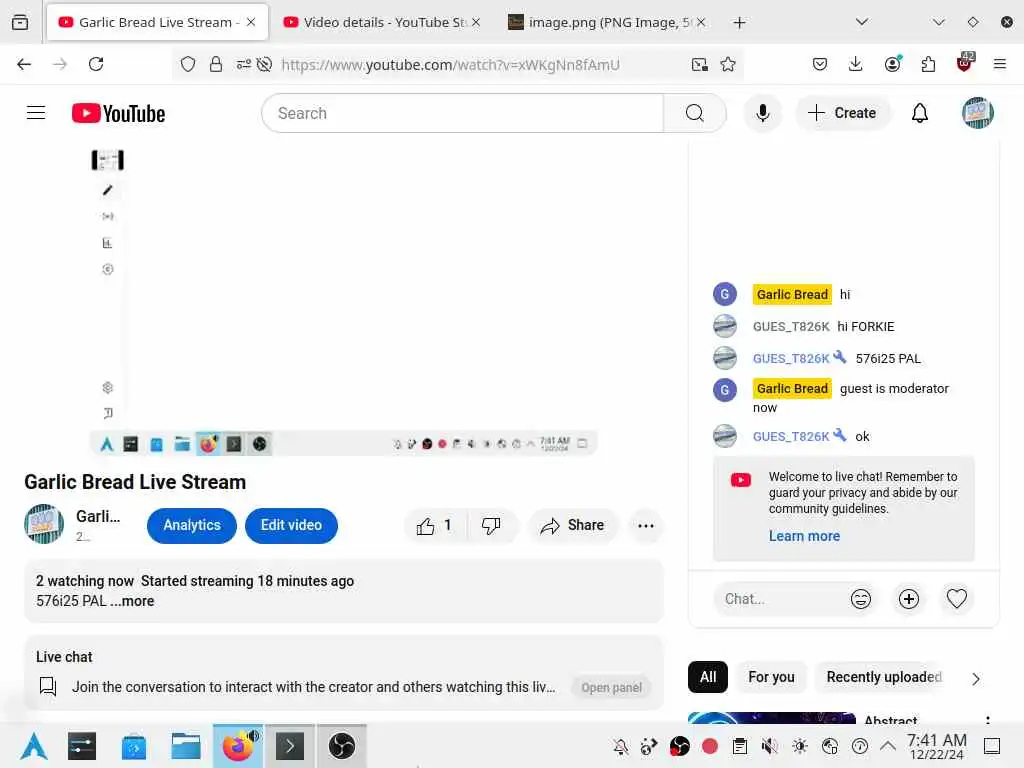Image resolution: width=1024 pixels, height=768 pixels.
Task: Switch to image.png tab
Action: (x=607, y=22)
